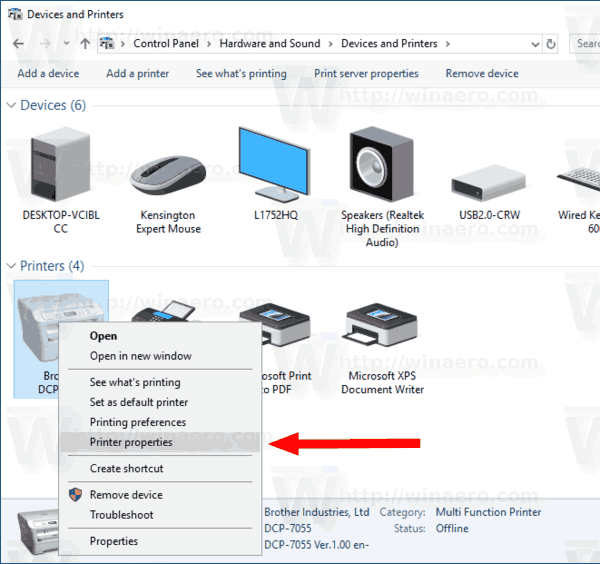Choose Properties at bottom of context menu

pos(160,541)
